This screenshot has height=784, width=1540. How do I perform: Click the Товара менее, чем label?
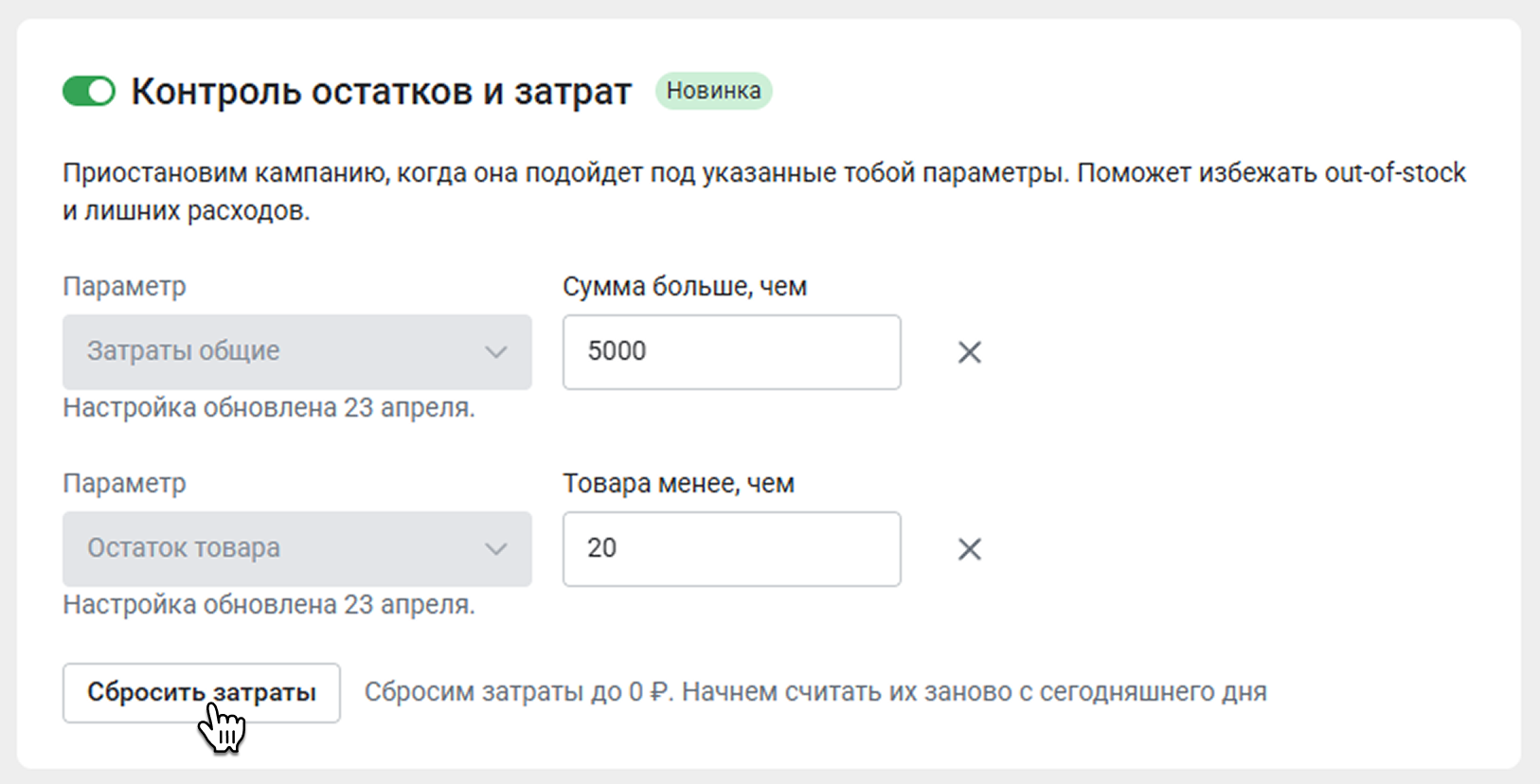coord(678,484)
